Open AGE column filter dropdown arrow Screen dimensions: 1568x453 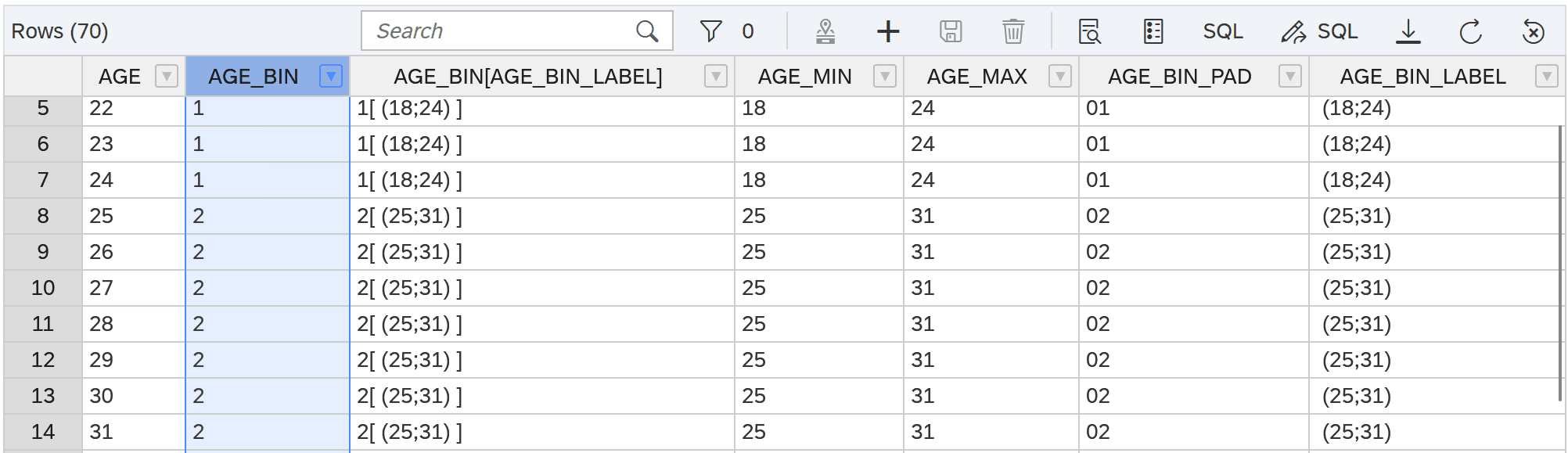(167, 76)
